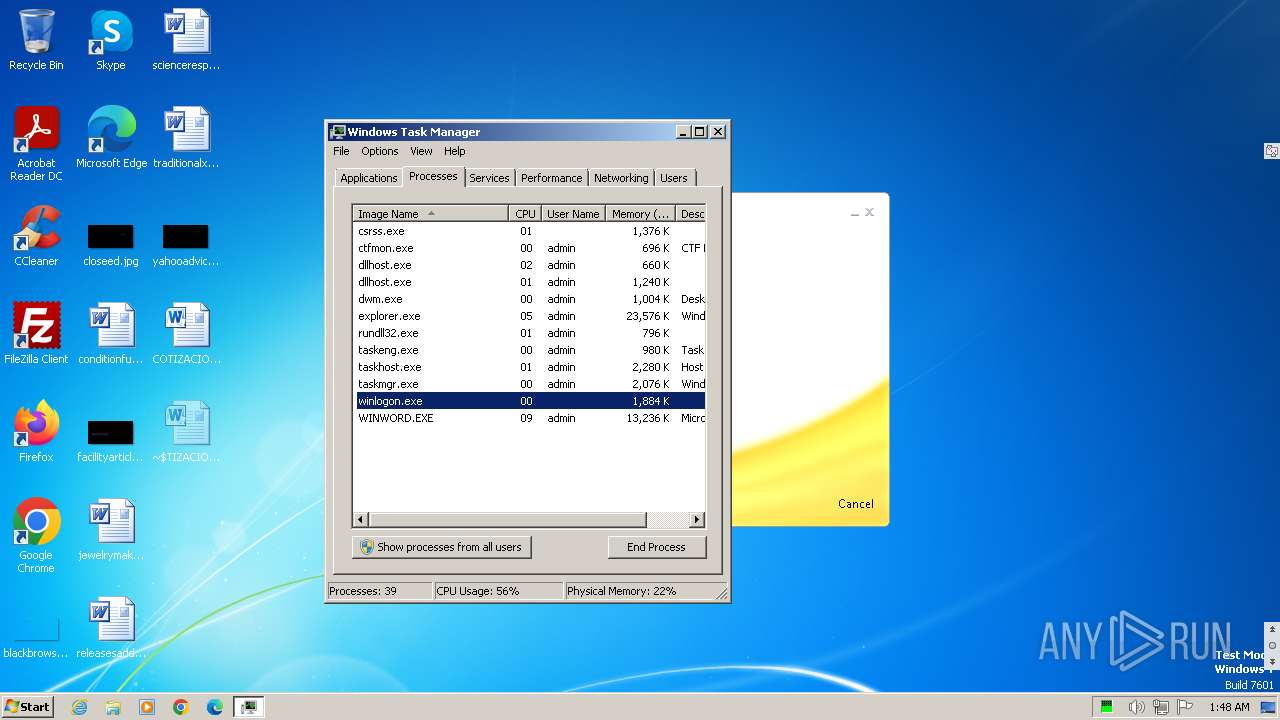Open Internet Explorer from the taskbar
The width and height of the screenshot is (1280, 720).
(x=79, y=707)
